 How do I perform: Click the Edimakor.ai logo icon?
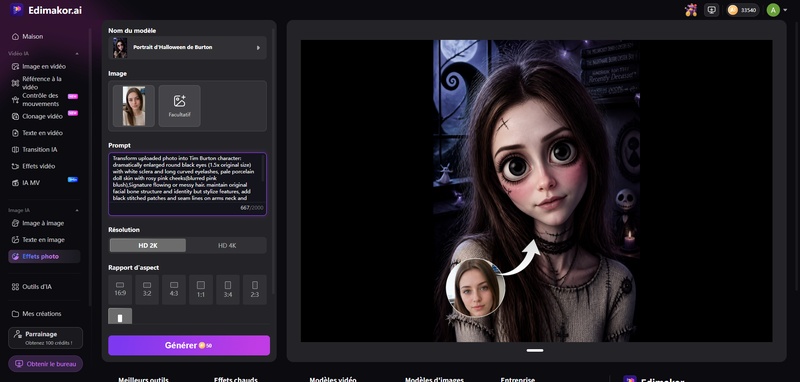(x=16, y=10)
